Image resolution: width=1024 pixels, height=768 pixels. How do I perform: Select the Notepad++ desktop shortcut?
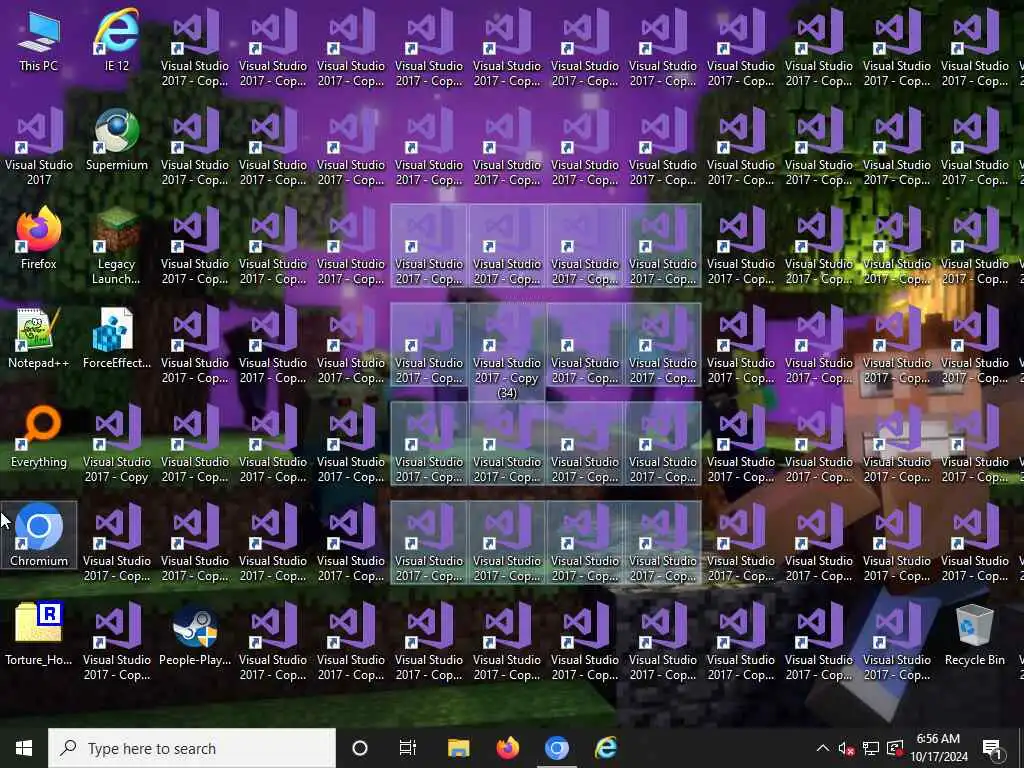pyautogui.click(x=39, y=338)
